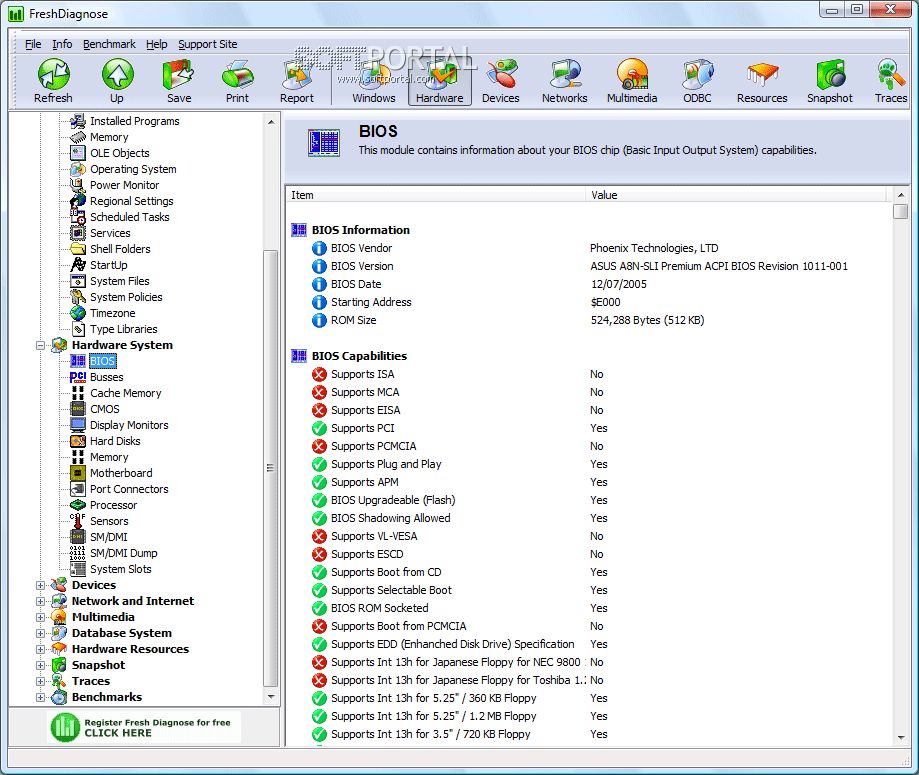Click the Hard Disks tree icon
The image size is (919, 775).
point(78,441)
